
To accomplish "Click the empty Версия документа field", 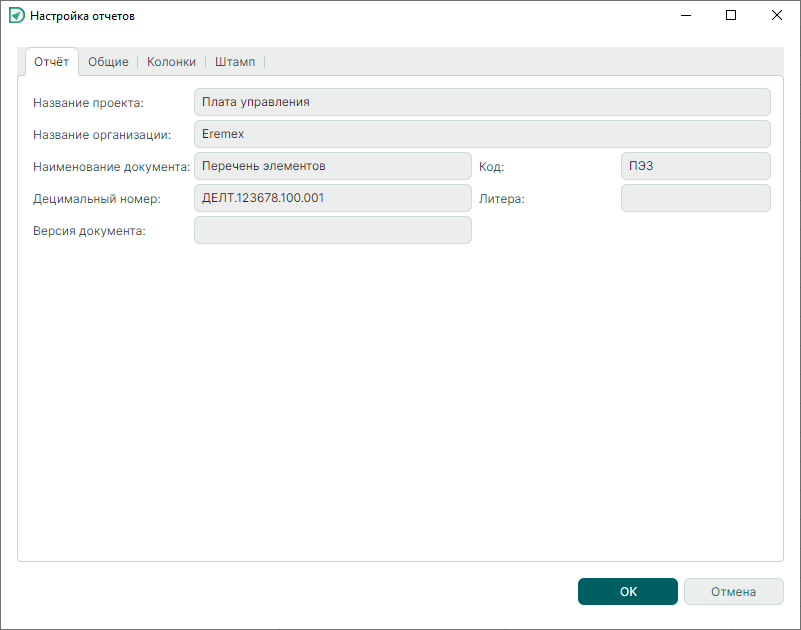I will click(x=332, y=231).
